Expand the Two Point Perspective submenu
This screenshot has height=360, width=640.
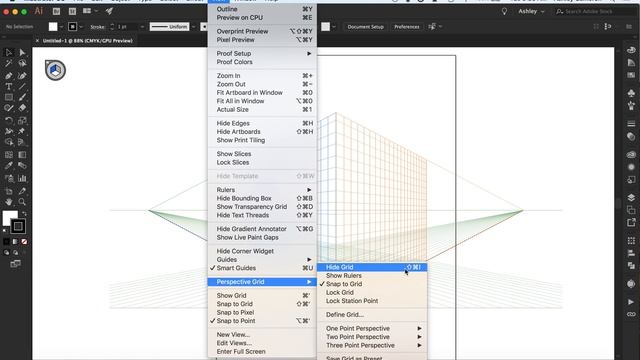[x=372, y=337]
